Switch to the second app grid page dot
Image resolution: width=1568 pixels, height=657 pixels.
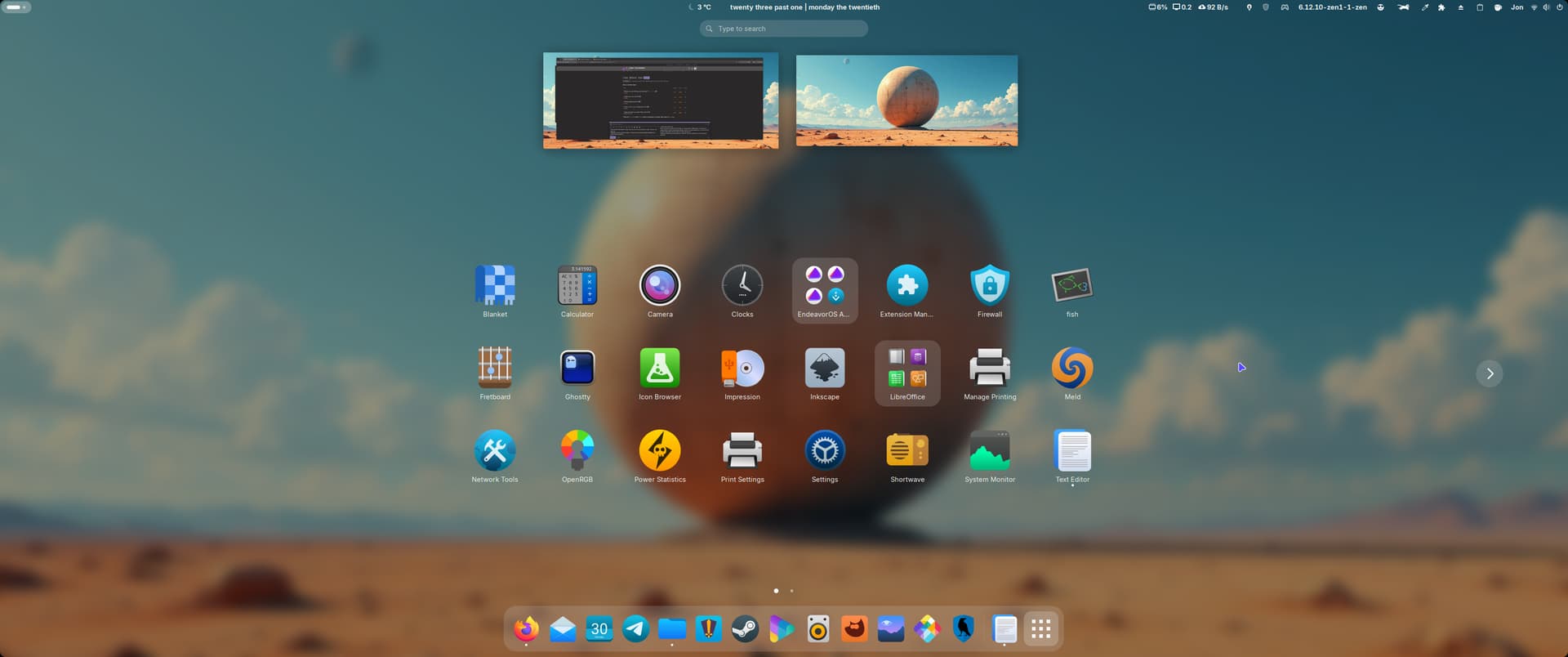[791, 590]
